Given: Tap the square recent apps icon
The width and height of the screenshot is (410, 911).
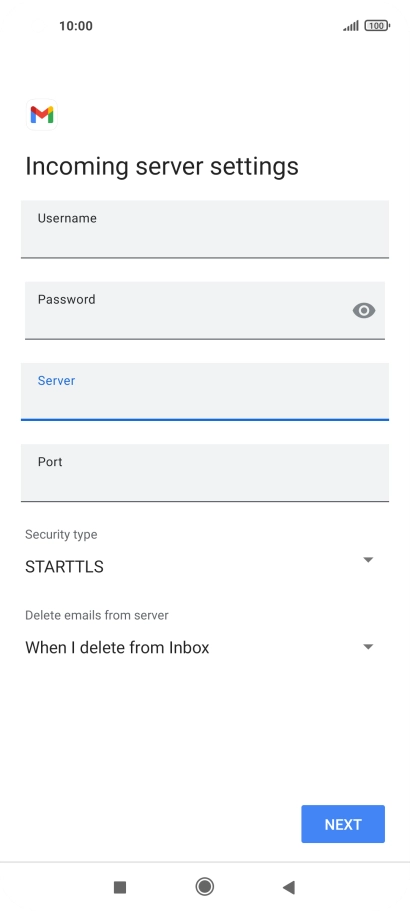Looking at the screenshot, I should tap(120, 887).
